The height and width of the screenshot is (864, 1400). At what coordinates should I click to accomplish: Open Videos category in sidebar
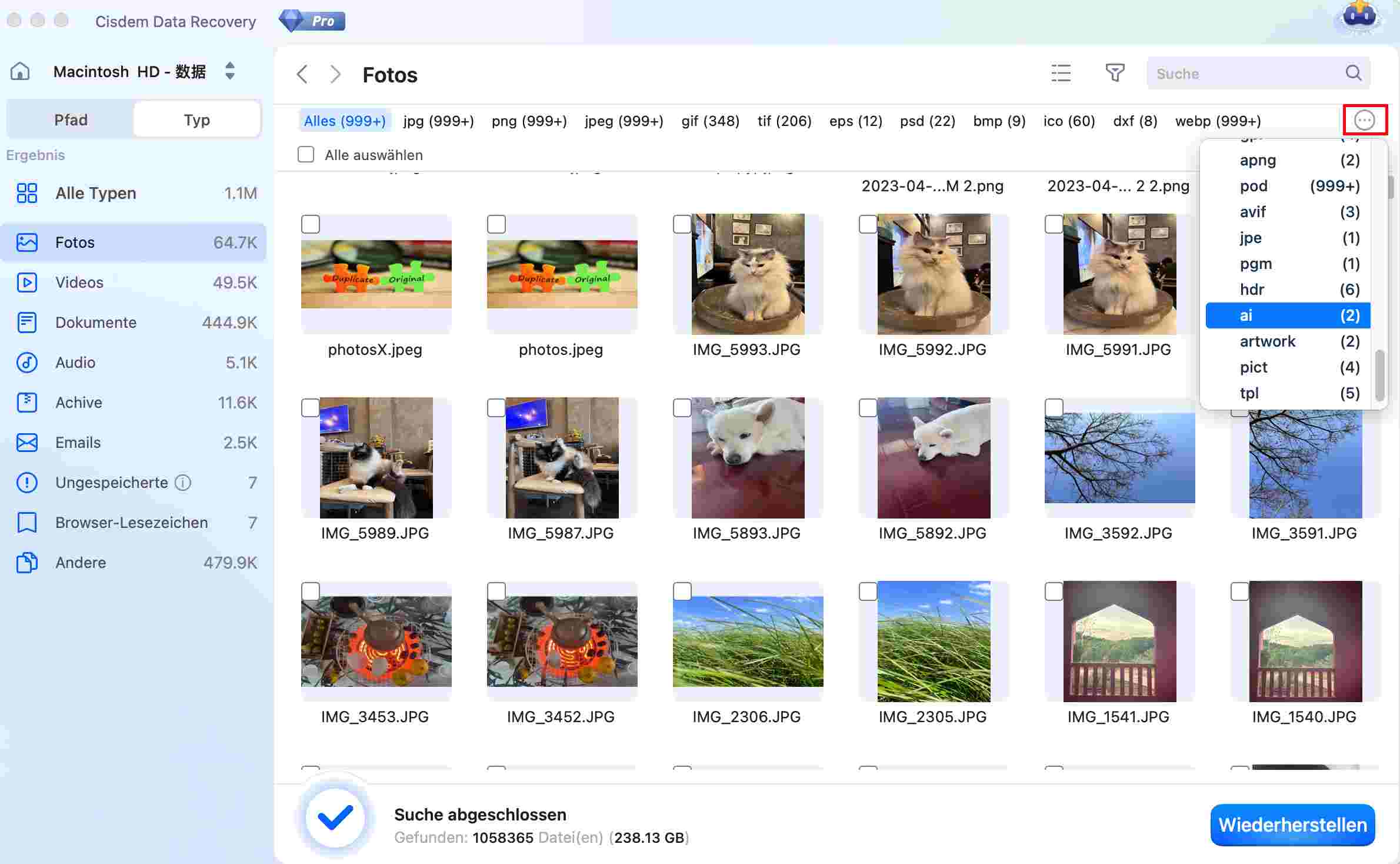pyautogui.click(x=79, y=283)
